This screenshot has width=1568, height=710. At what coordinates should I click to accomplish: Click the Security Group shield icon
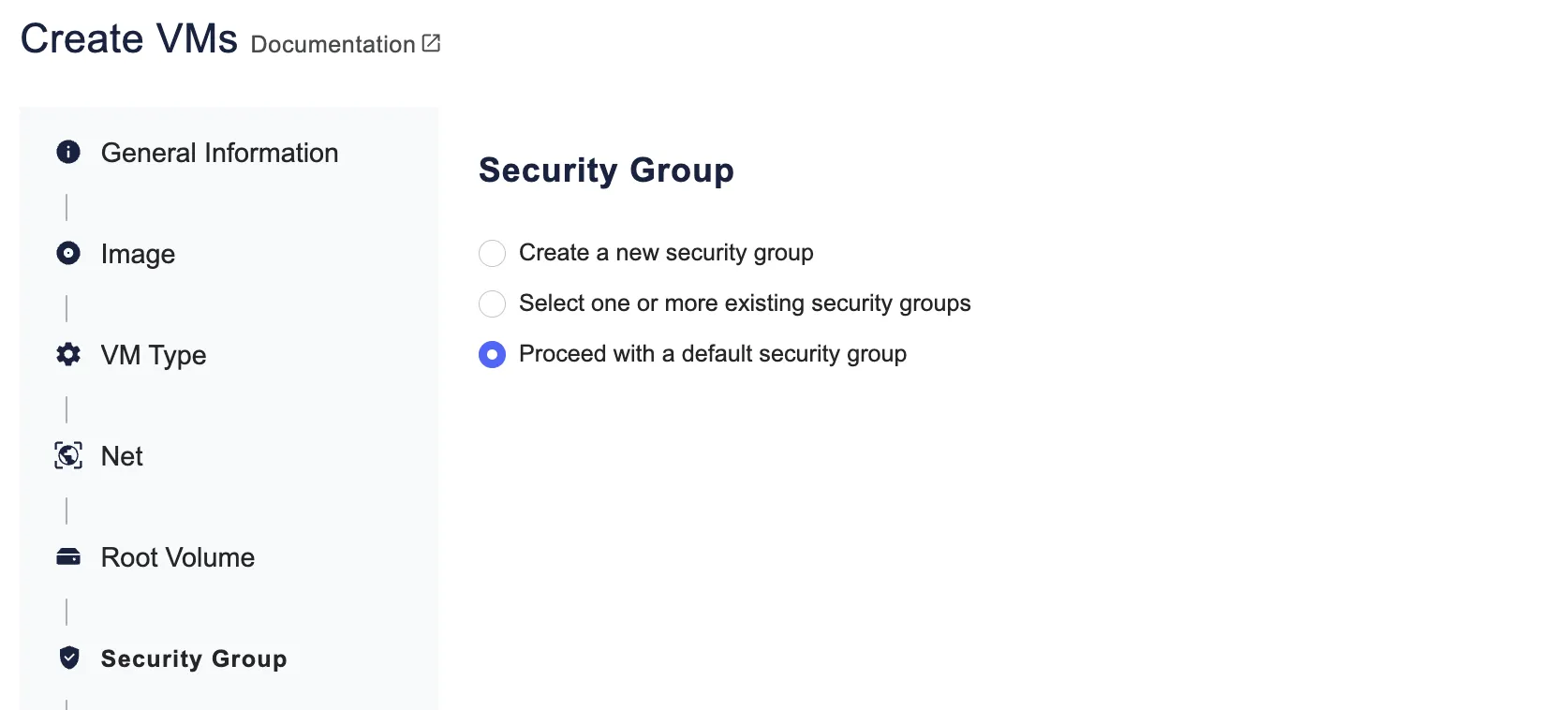click(x=67, y=658)
